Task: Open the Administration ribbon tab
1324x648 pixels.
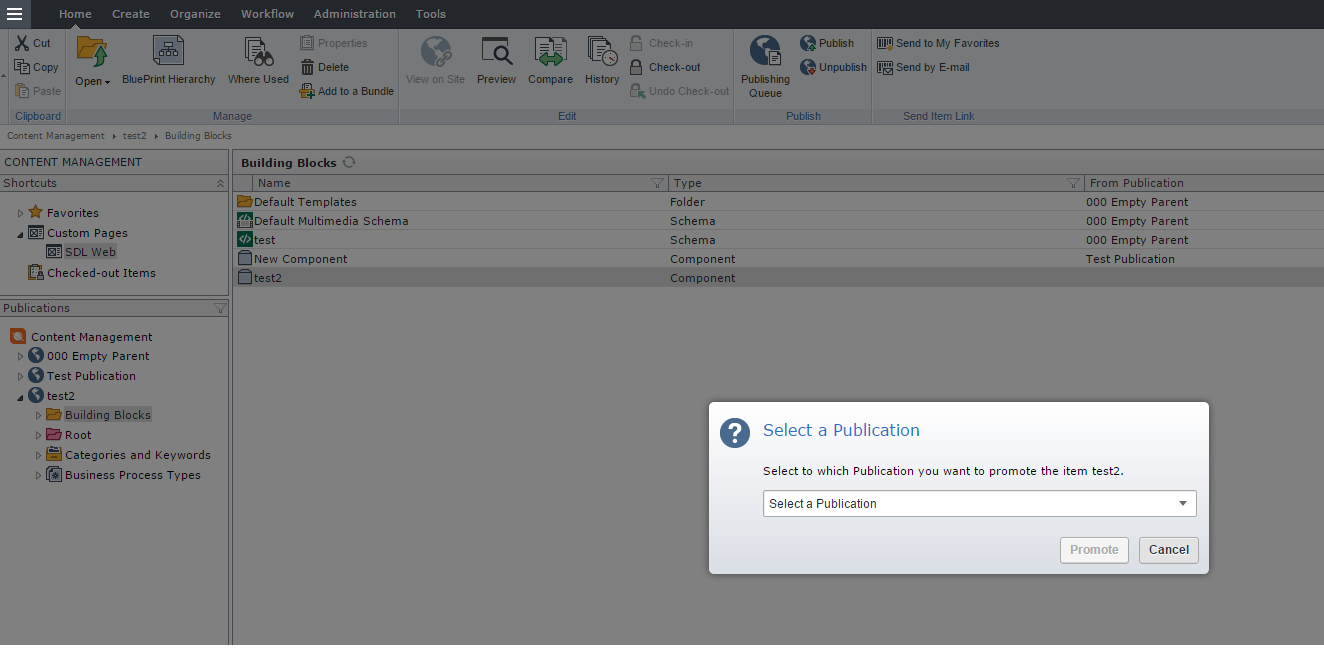Action: pyautogui.click(x=354, y=14)
